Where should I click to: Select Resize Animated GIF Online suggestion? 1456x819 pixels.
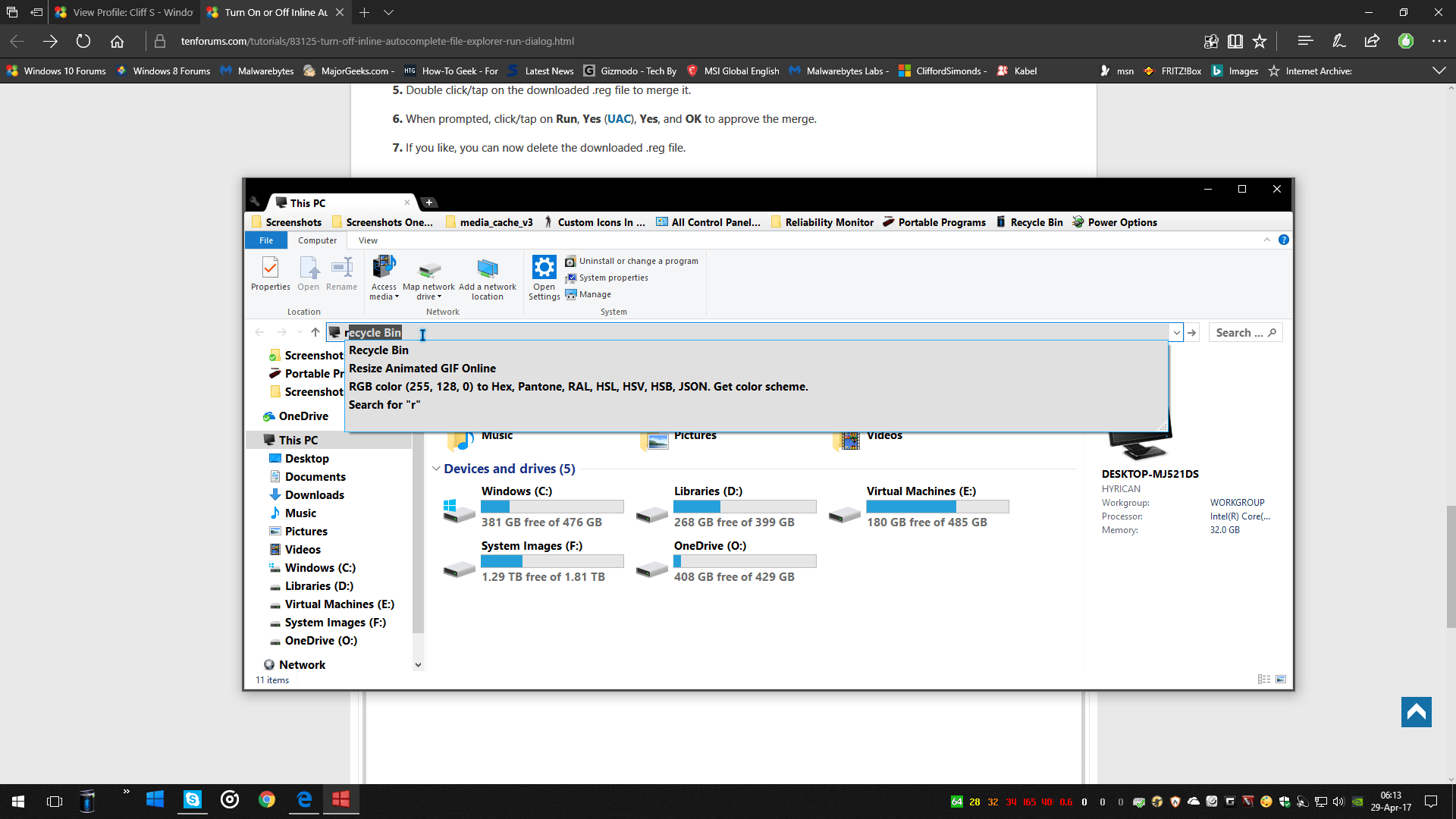click(422, 368)
